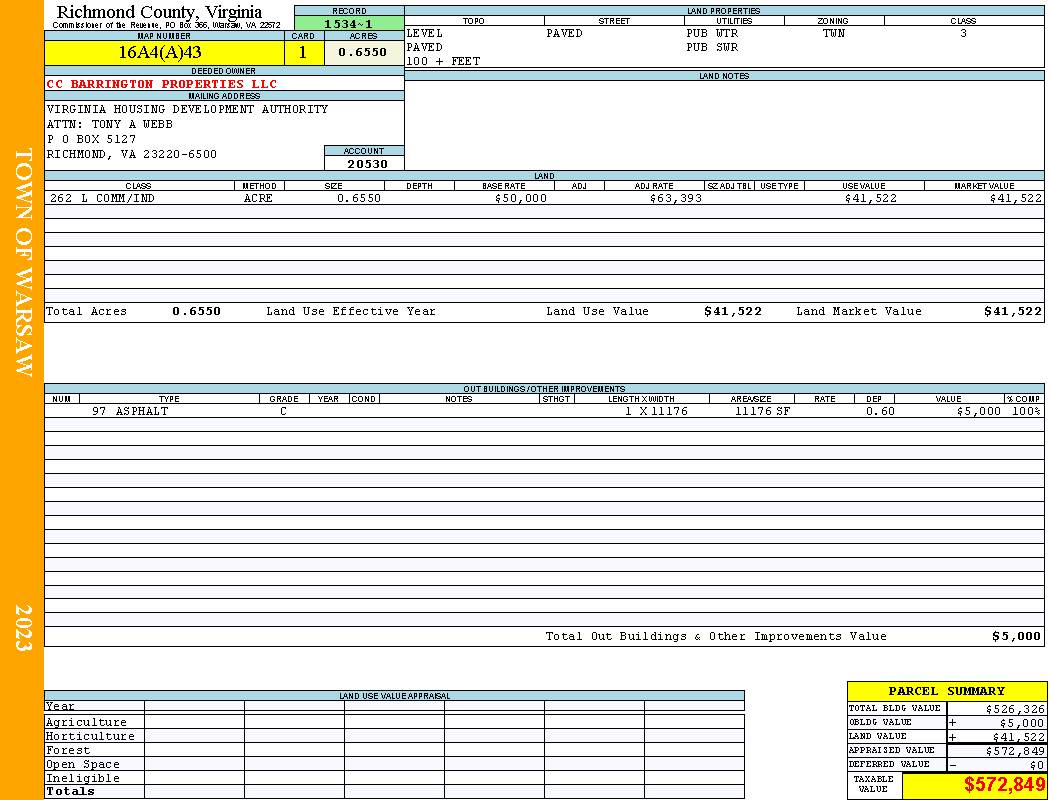Click total building value $526,326
Screen dimensions: 1050x800
tap(1015, 709)
